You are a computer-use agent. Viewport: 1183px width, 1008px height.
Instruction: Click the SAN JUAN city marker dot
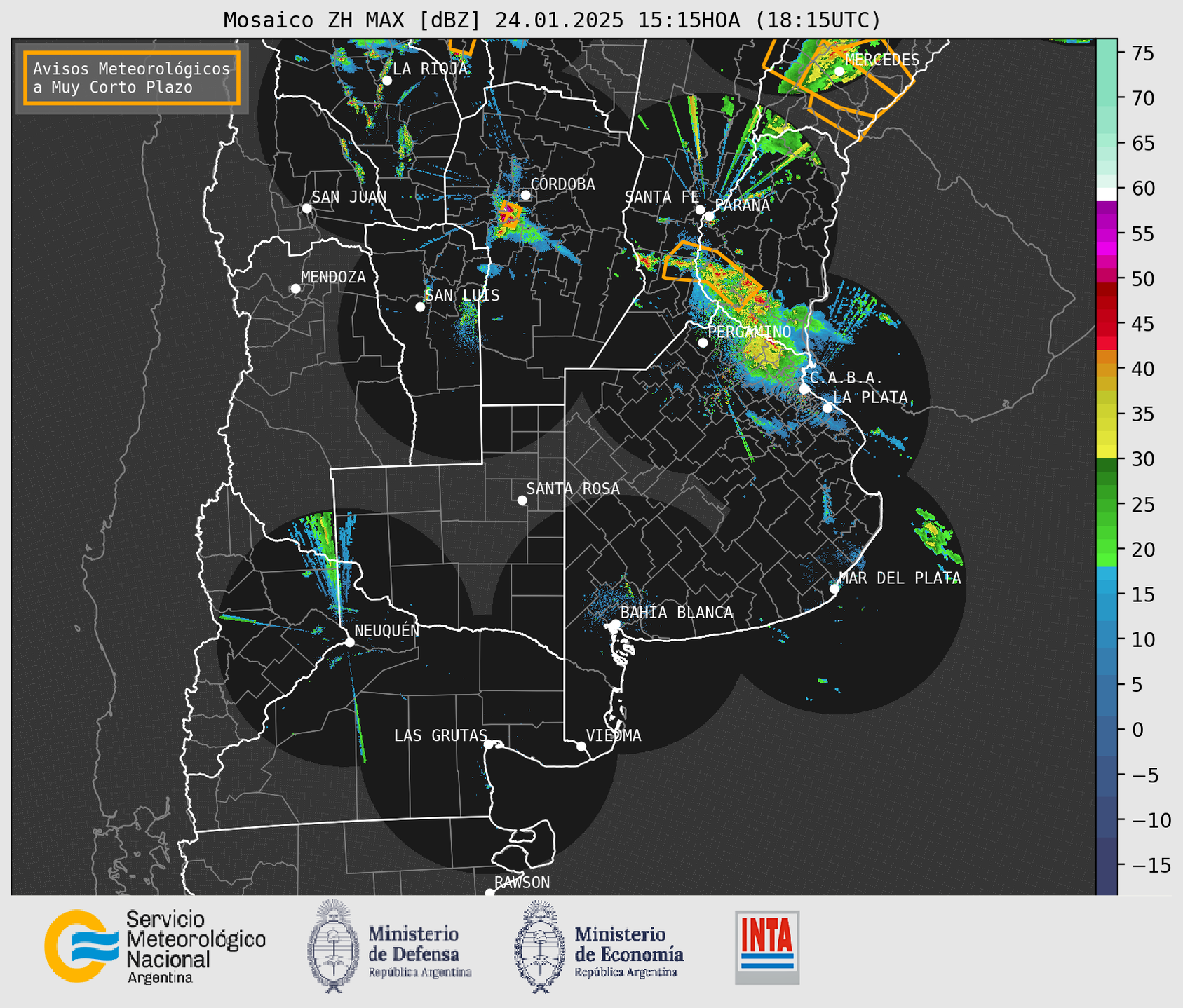click(x=306, y=208)
